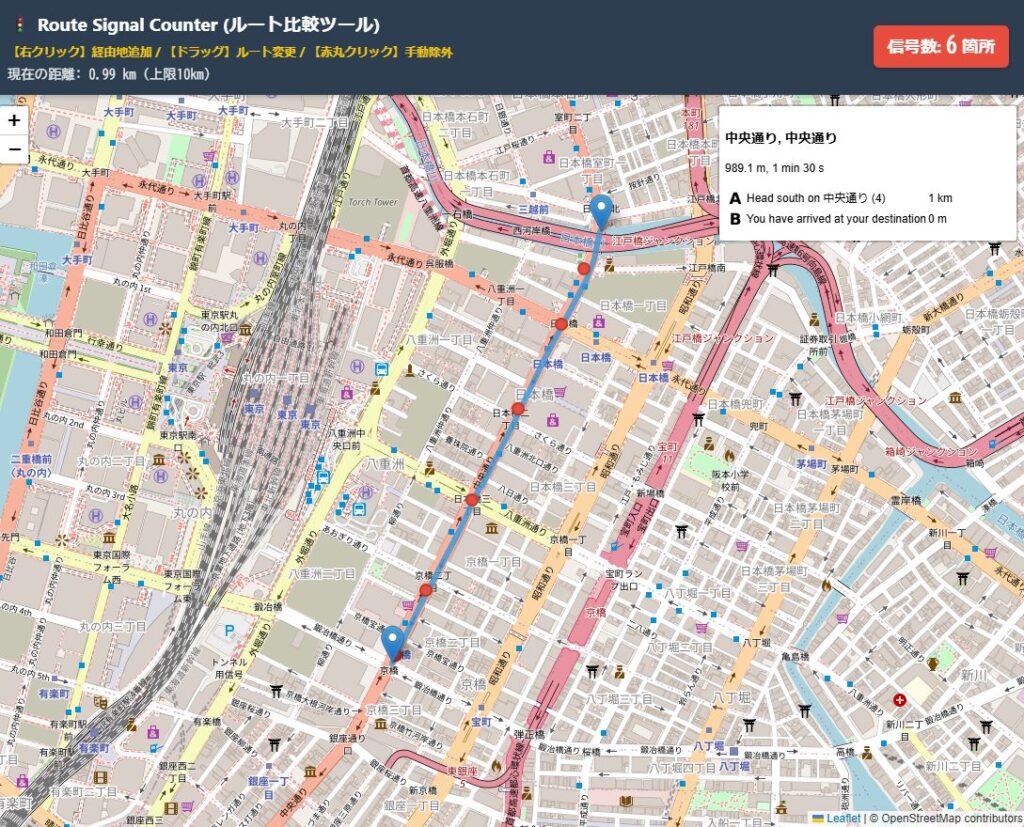Click the middle red signal marker near さくら通り
The height and width of the screenshot is (827, 1024).
[x=518, y=408]
